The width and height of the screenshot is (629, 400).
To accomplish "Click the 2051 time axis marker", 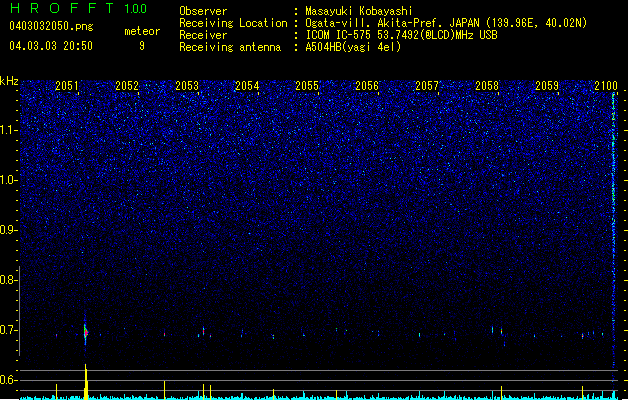I will pyautogui.click(x=67, y=85).
